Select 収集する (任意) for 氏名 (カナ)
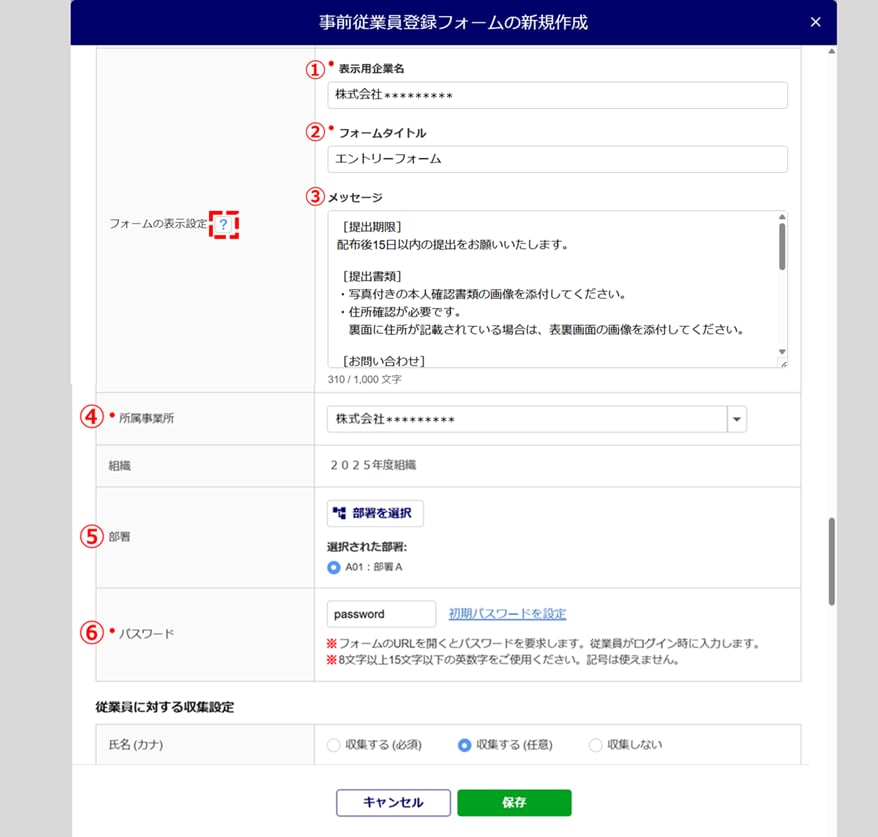 click(x=465, y=745)
